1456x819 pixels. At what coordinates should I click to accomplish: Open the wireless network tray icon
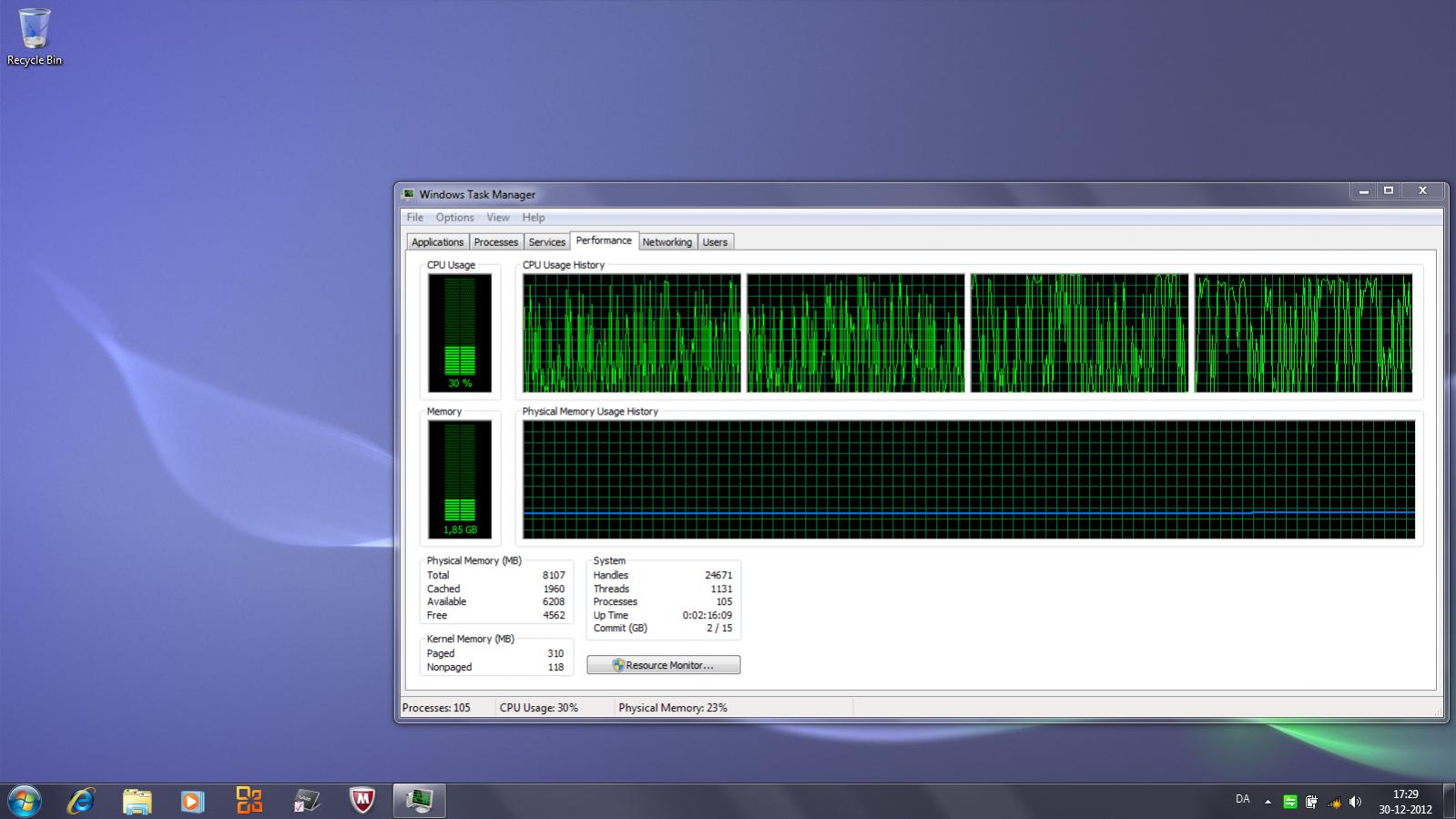pyautogui.click(x=1334, y=802)
